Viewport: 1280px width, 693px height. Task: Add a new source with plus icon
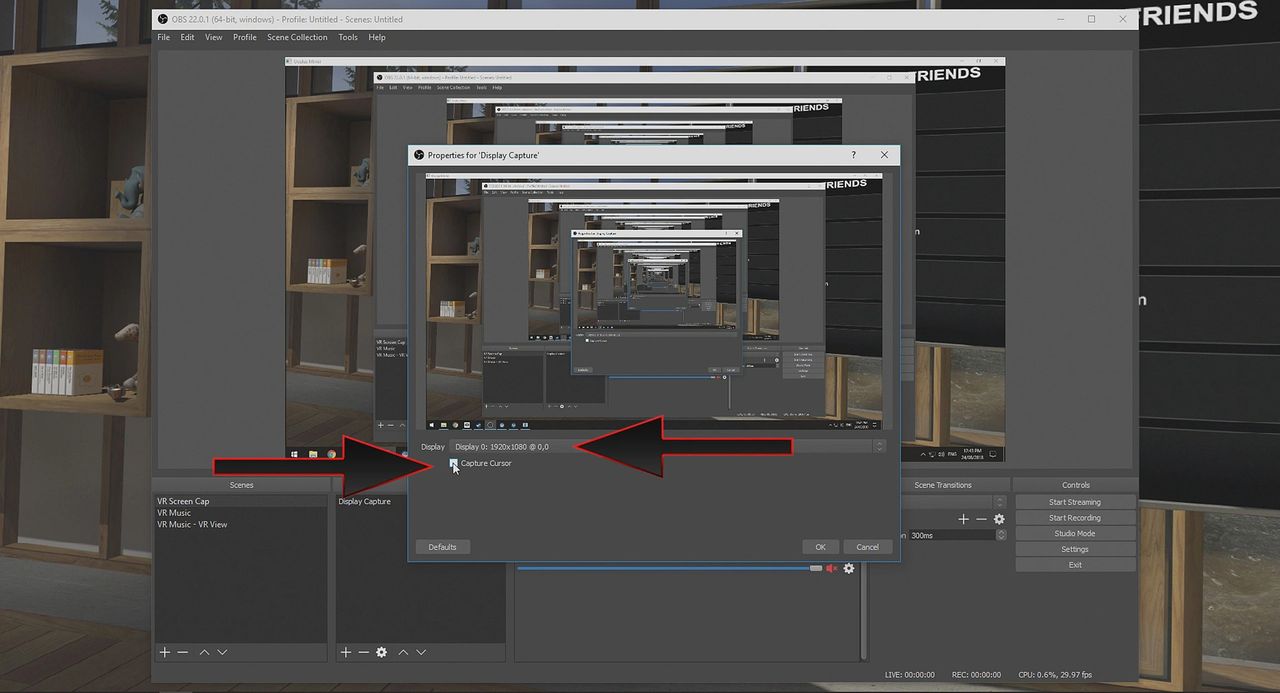345,652
